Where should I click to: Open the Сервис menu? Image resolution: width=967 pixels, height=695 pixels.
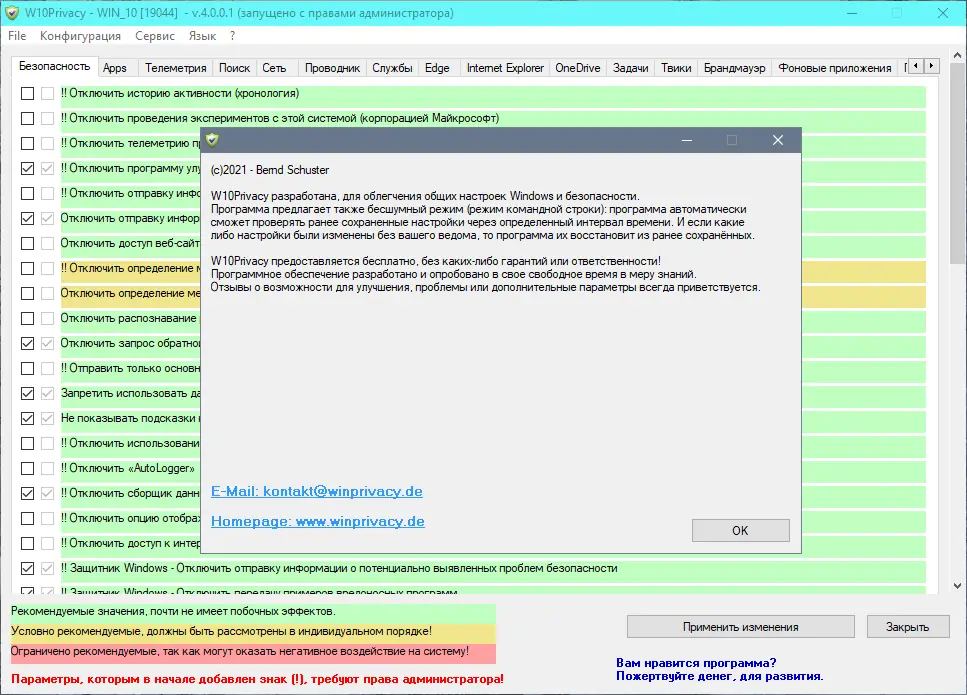coord(155,36)
